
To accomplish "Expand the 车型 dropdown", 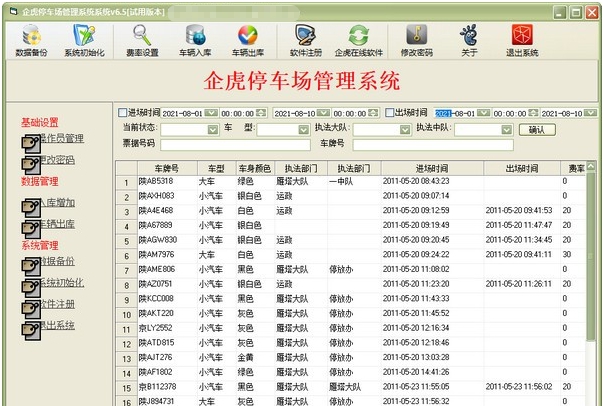I will tap(304, 130).
